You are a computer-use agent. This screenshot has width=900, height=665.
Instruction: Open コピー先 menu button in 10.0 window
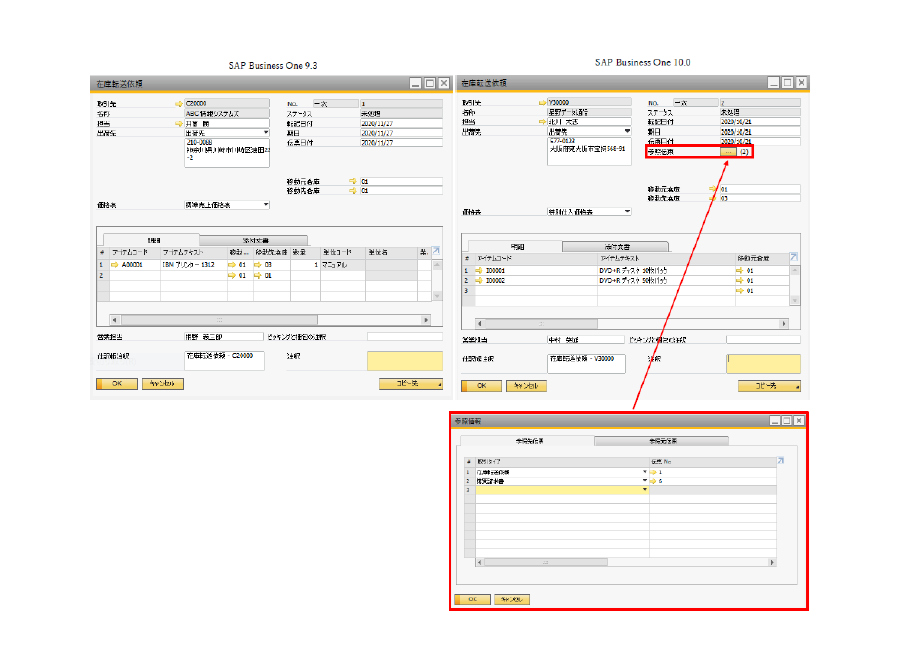click(769, 386)
